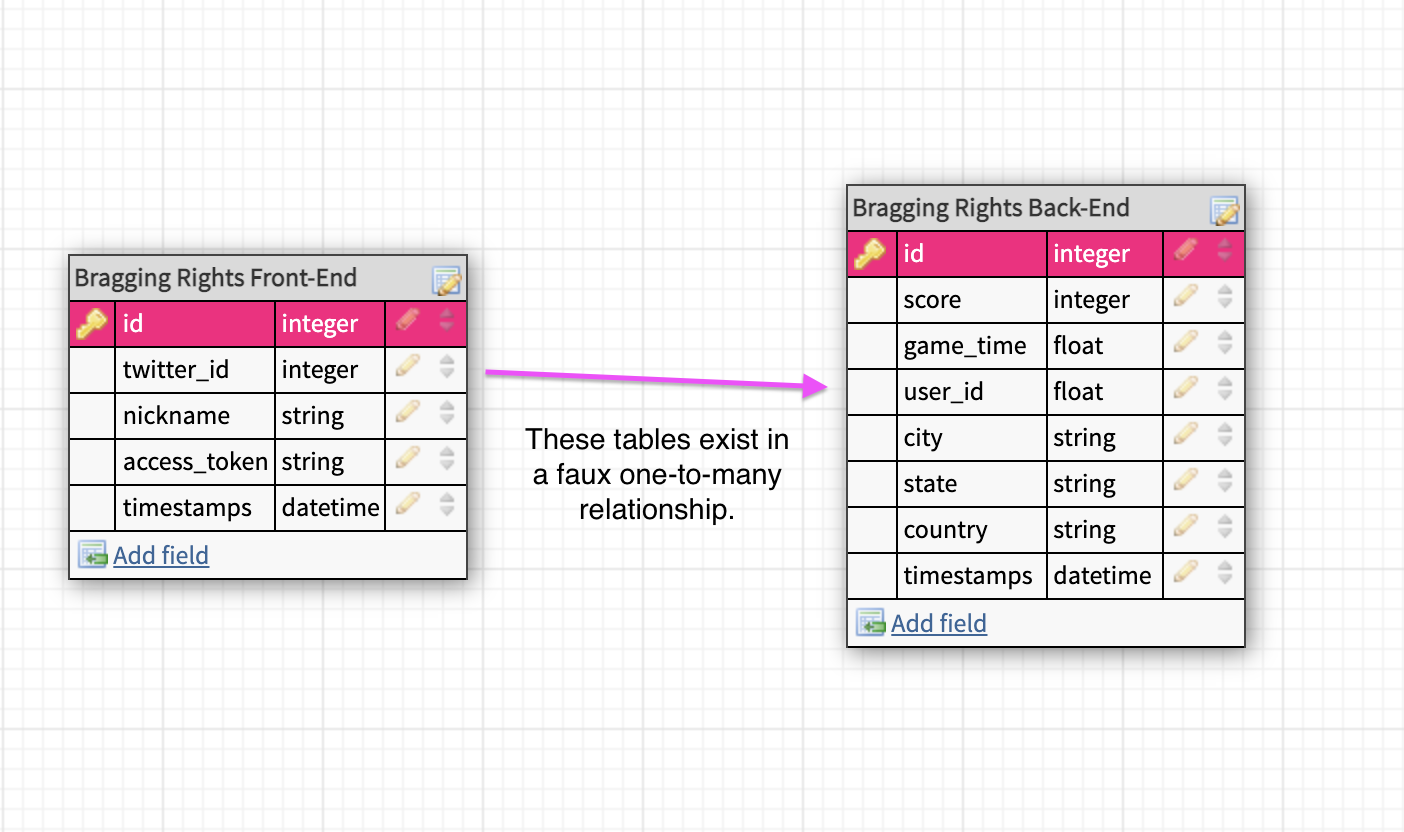Screen dimensions: 1404x832
Task: Click the float type of game_time
Action: tap(1078, 346)
